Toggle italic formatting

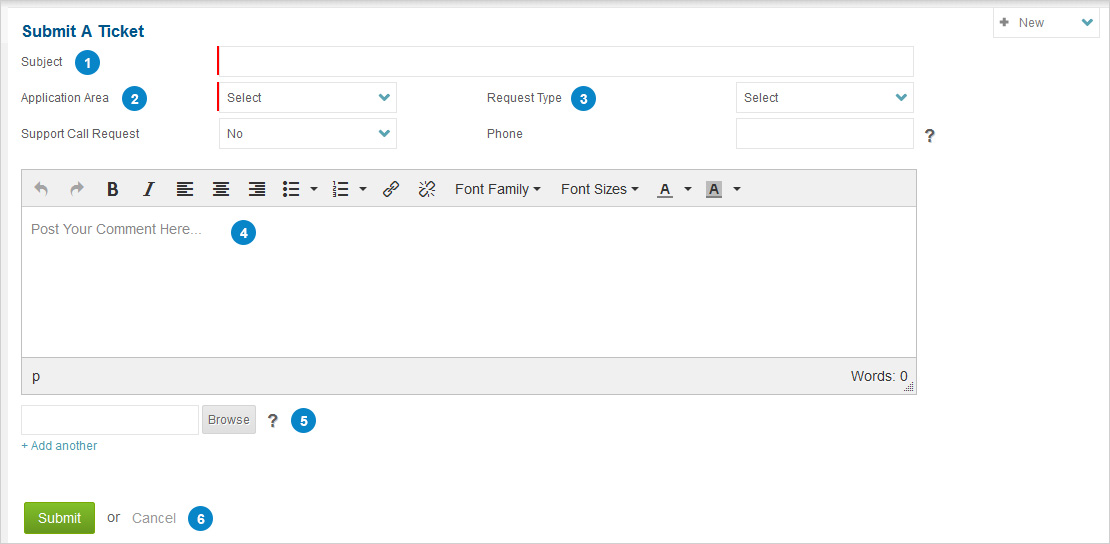tap(148, 189)
